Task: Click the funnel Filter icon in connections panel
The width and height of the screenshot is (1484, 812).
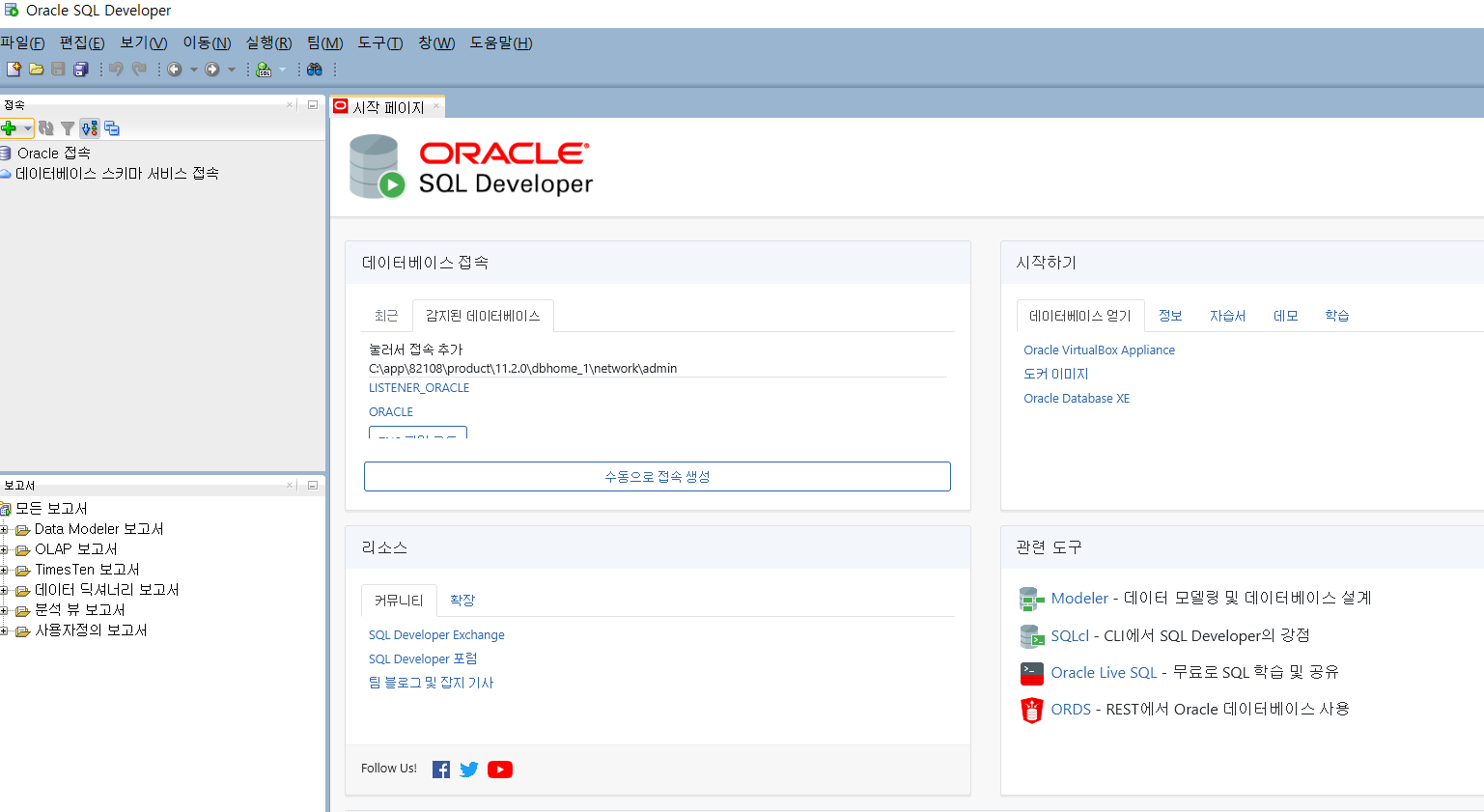Action: click(68, 128)
